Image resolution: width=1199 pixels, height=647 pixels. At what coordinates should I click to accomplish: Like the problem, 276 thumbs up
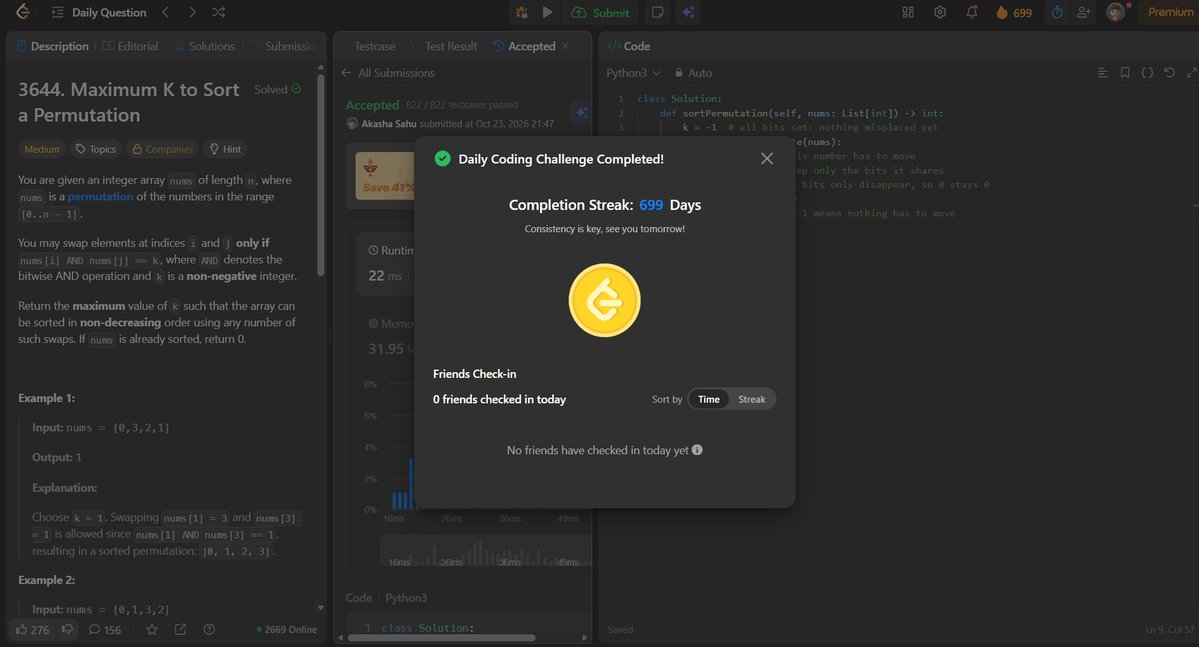point(32,629)
